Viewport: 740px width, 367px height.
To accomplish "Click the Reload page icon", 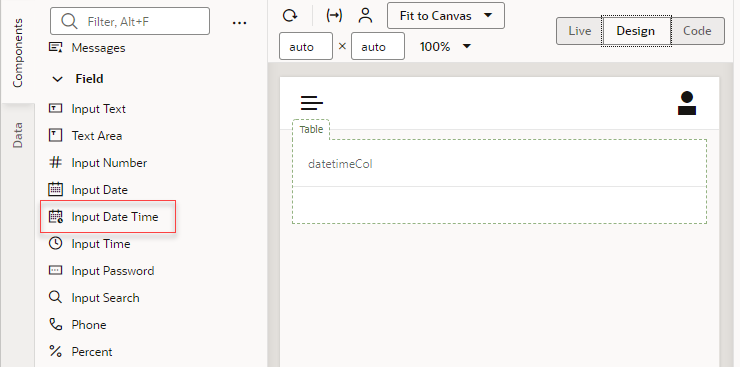I will [x=290, y=16].
